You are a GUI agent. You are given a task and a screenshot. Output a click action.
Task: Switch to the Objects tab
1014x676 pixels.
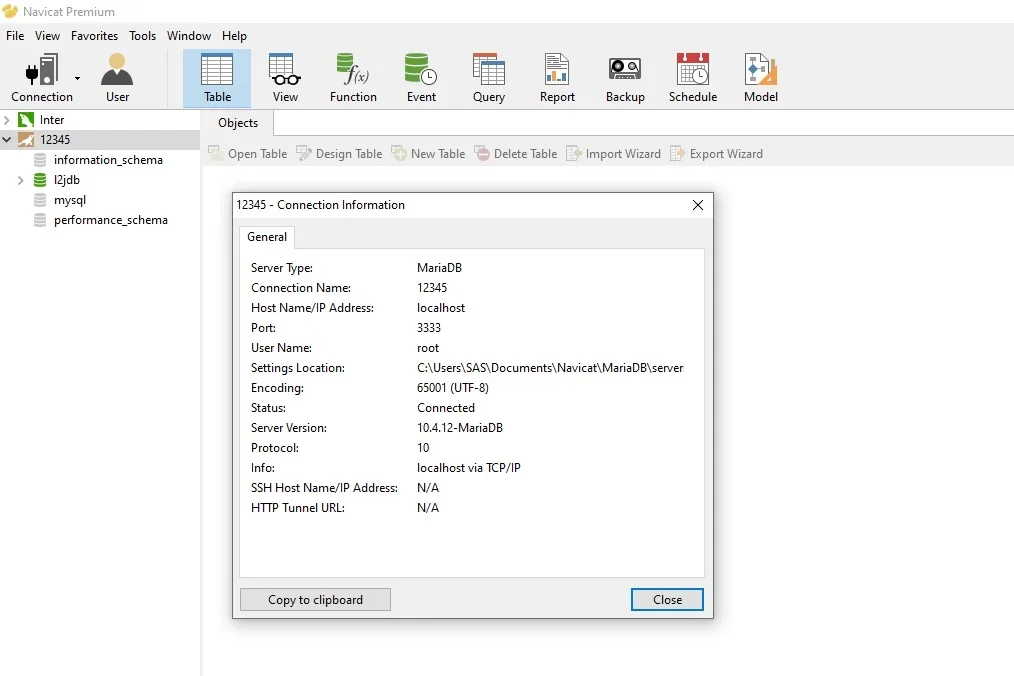(x=237, y=123)
